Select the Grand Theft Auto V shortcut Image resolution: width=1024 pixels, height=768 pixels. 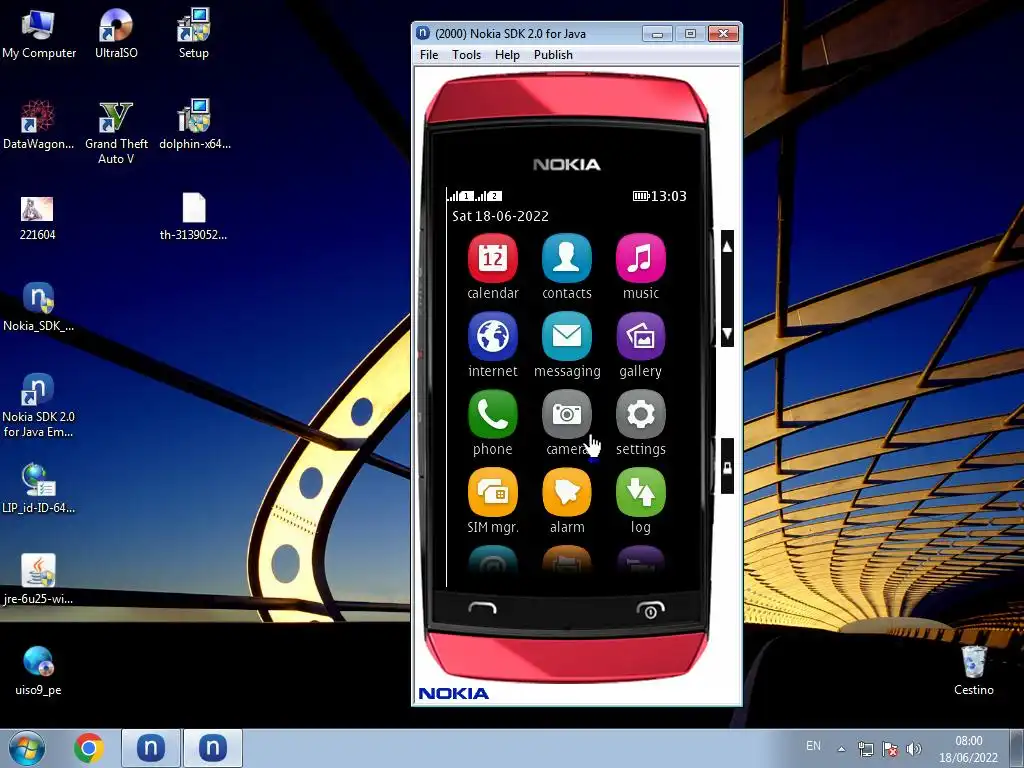pos(116,133)
